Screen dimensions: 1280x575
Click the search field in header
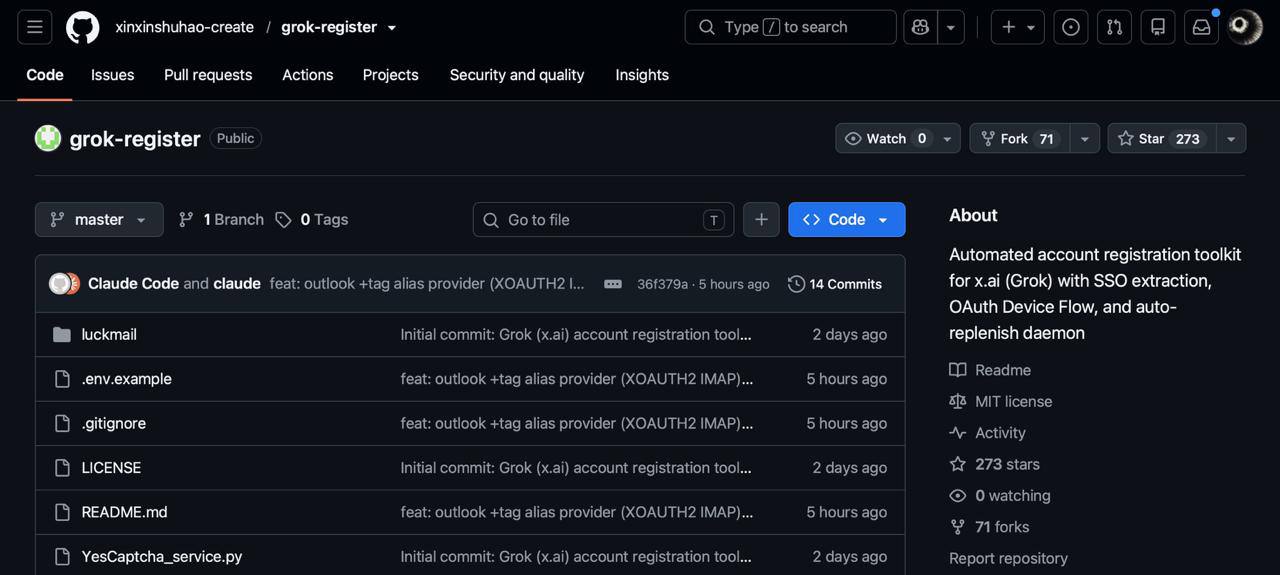point(790,27)
